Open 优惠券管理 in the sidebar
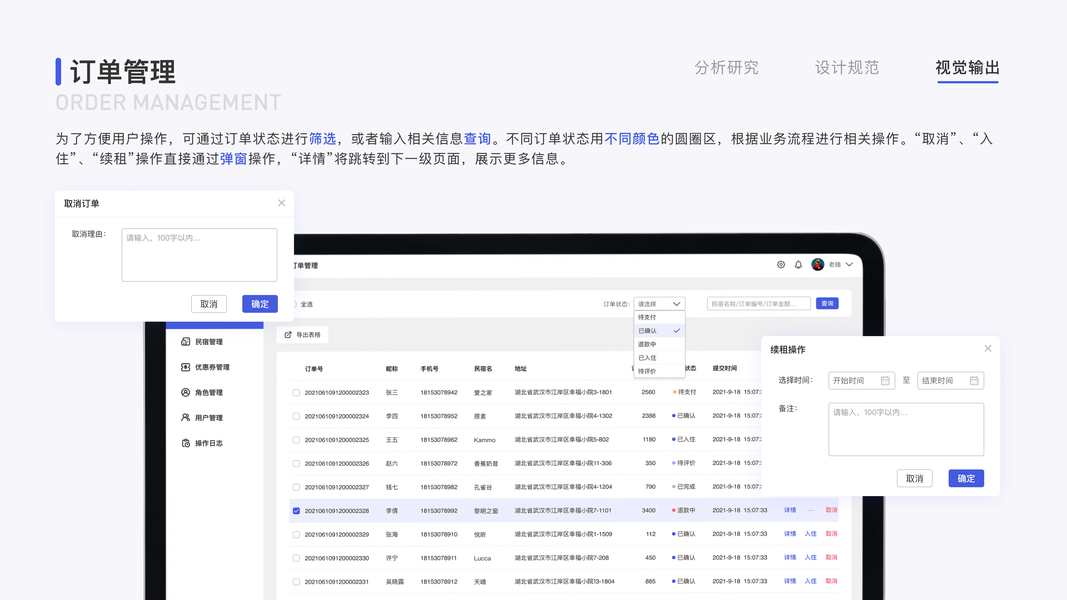Viewport: 1067px width, 600px height. 212,367
